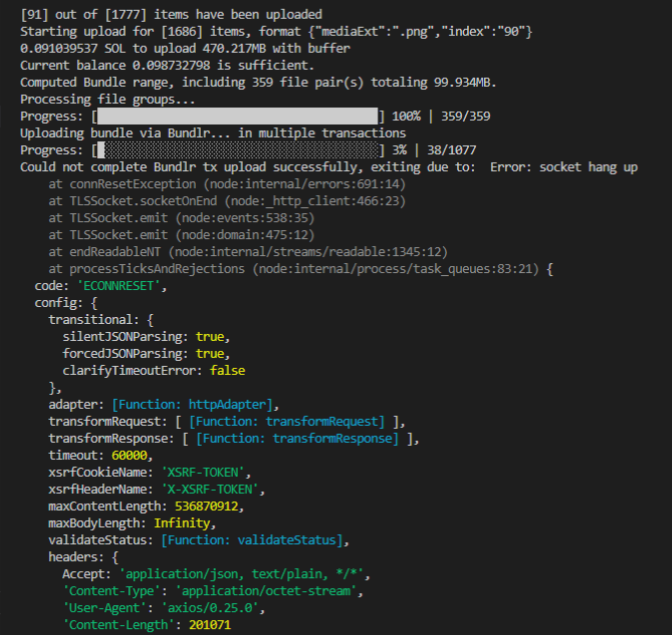Image resolution: width=672 pixels, height=635 pixels.
Task: Click the "config: {" line
Action: coord(66,303)
